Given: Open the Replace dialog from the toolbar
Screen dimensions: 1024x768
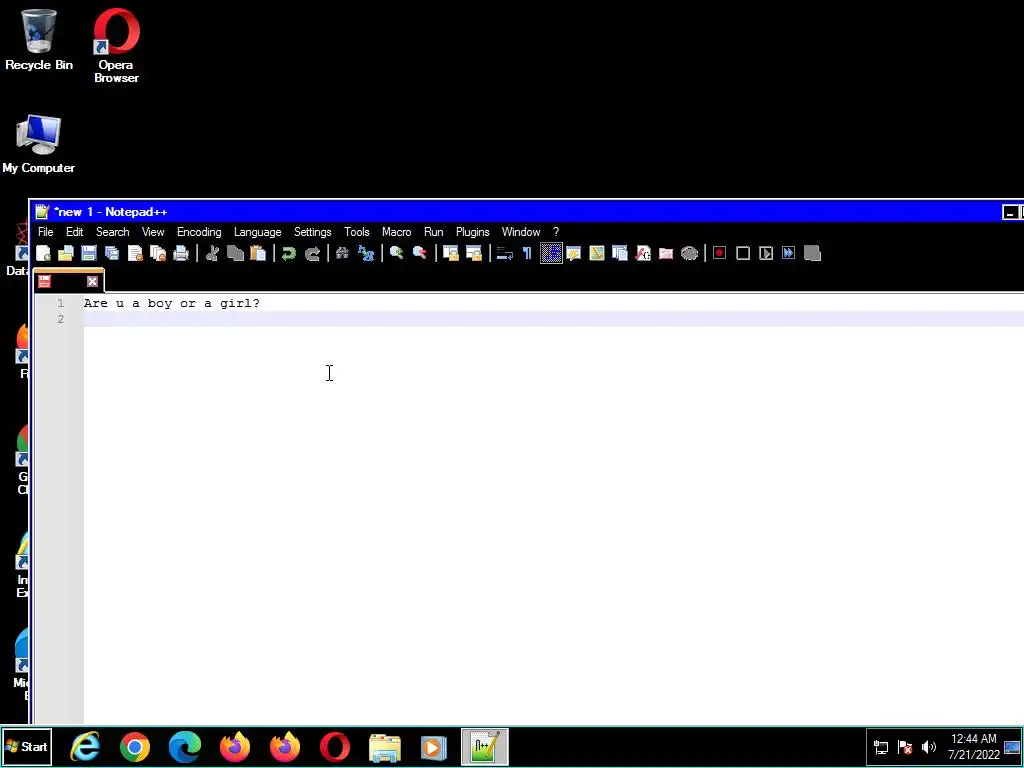Looking at the screenshot, I should (x=366, y=253).
